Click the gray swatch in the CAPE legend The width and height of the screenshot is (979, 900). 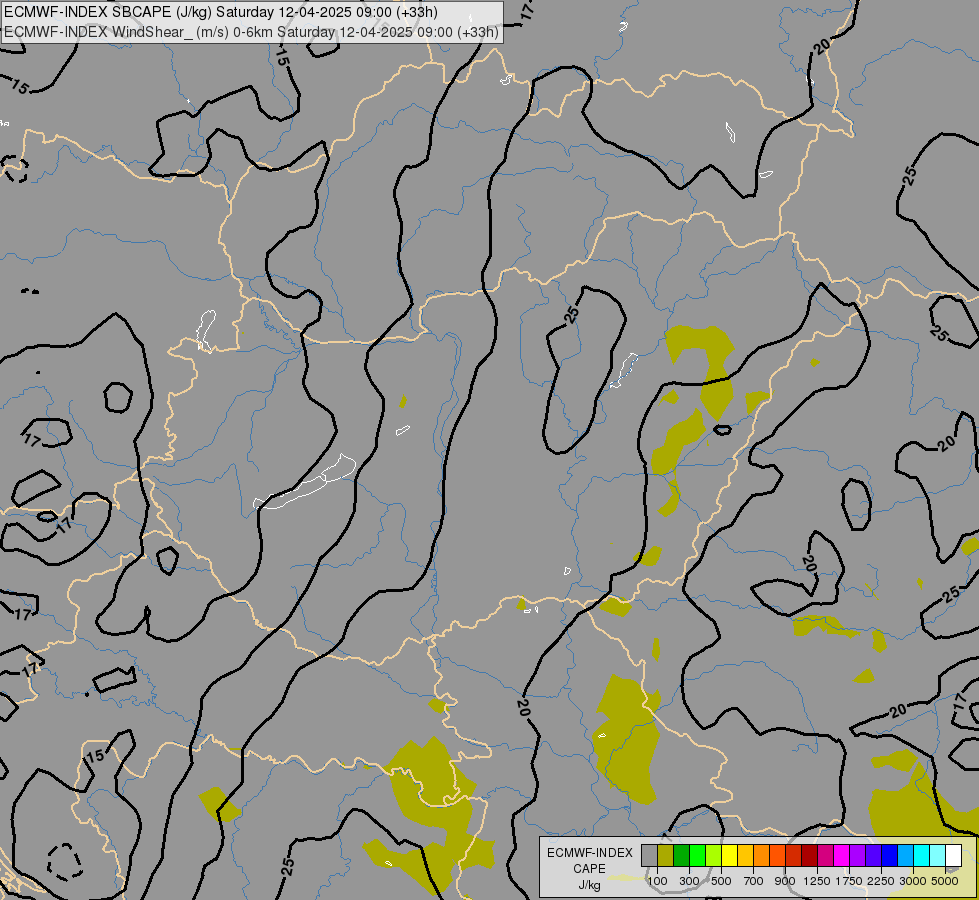pos(649,856)
